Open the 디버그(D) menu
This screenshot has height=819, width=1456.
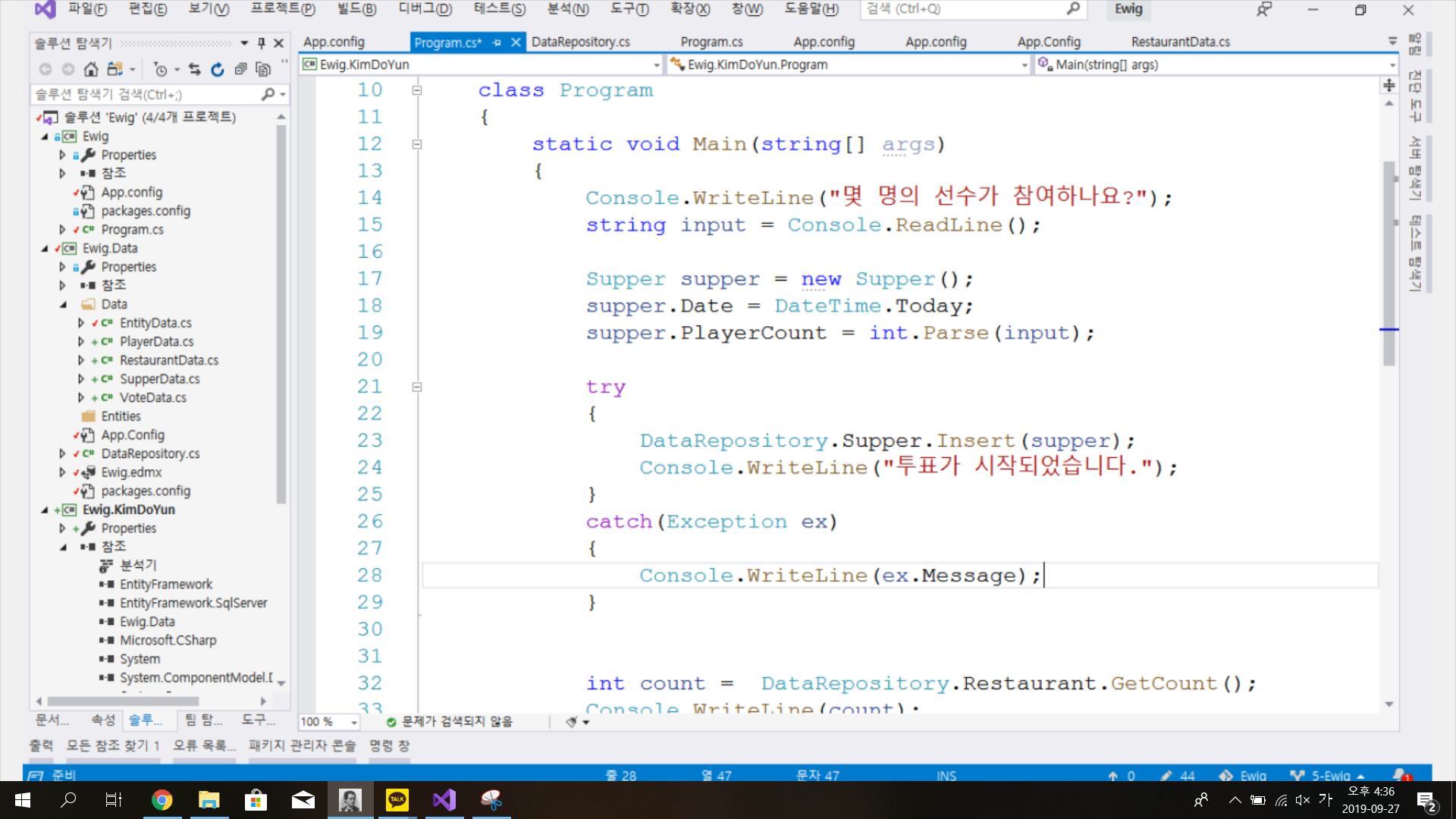425,9
